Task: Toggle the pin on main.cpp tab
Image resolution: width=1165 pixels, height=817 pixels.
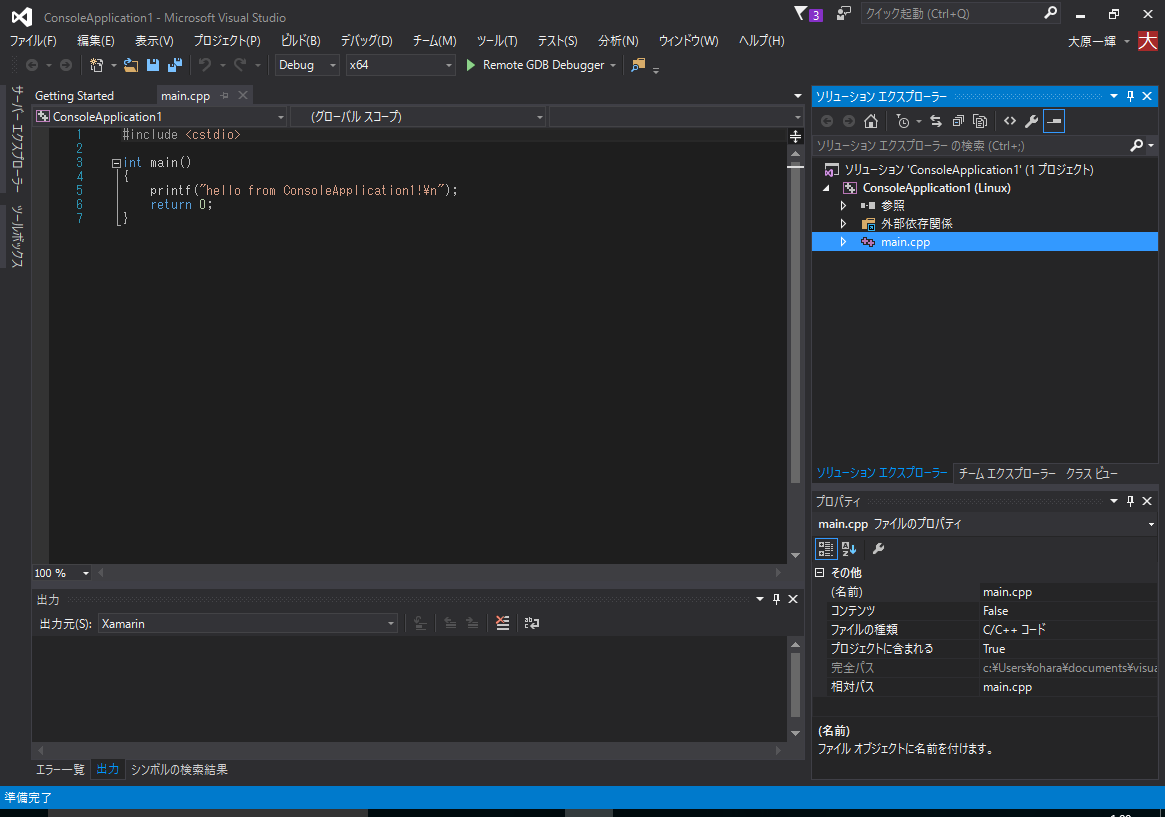Action: [224, 96]
